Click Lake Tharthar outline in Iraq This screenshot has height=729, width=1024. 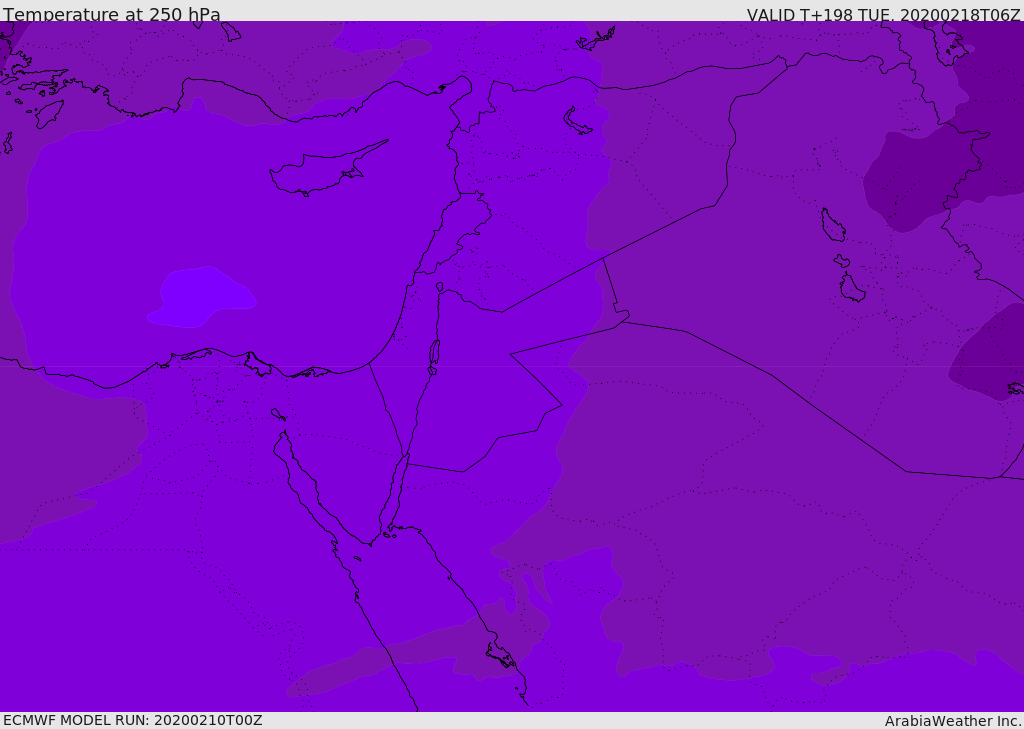(832, 225)
